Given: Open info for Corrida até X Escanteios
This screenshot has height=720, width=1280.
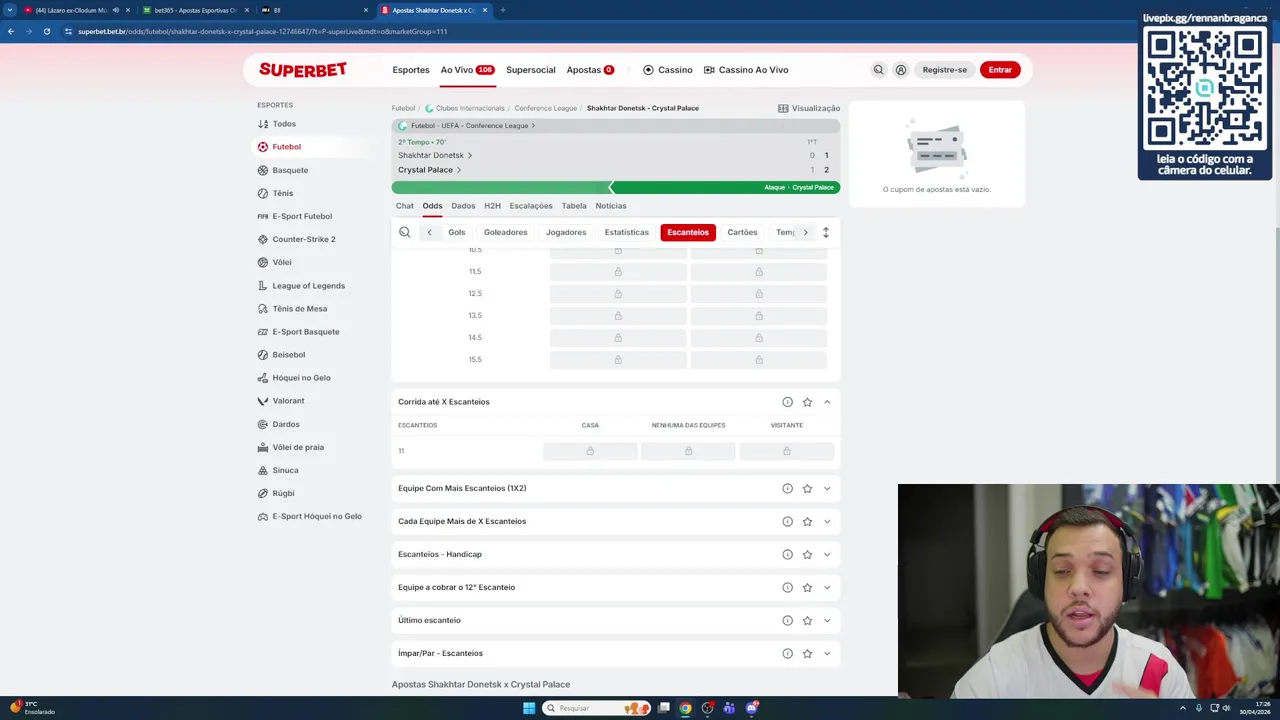Looking at the screenshot, I should (x=787, y=402).
